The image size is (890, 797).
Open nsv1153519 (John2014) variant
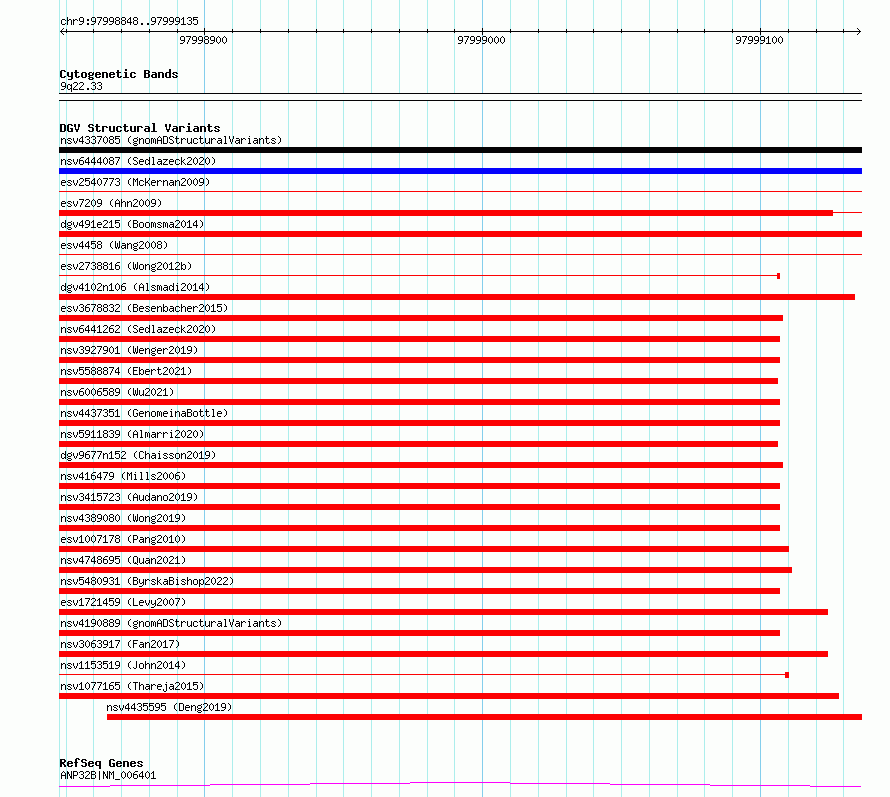tap(123, 665)
